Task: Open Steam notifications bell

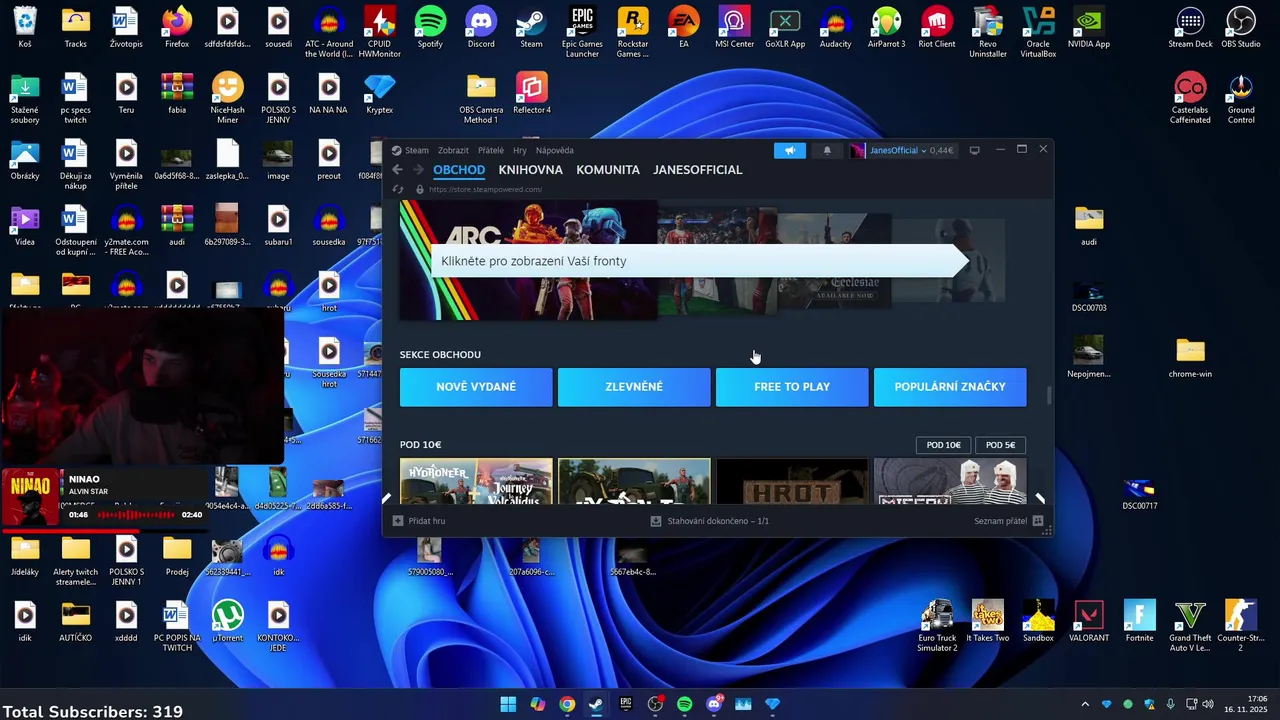Action: pos(827,150)
